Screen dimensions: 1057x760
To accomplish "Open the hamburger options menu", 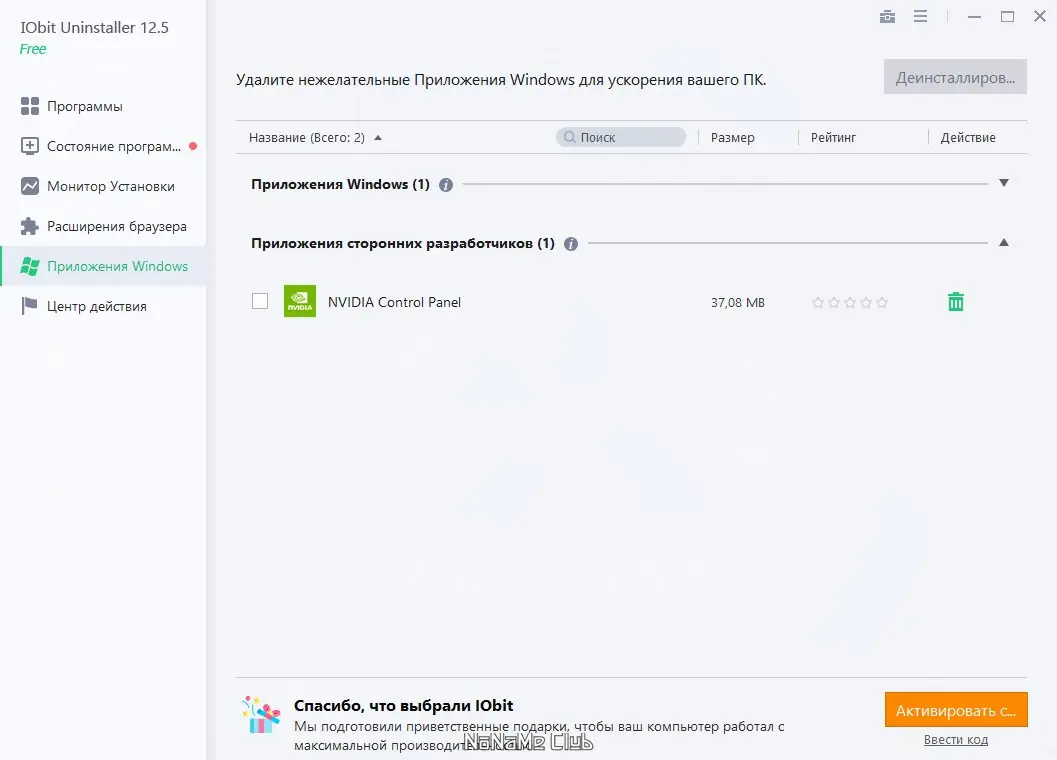I will 920,16.
